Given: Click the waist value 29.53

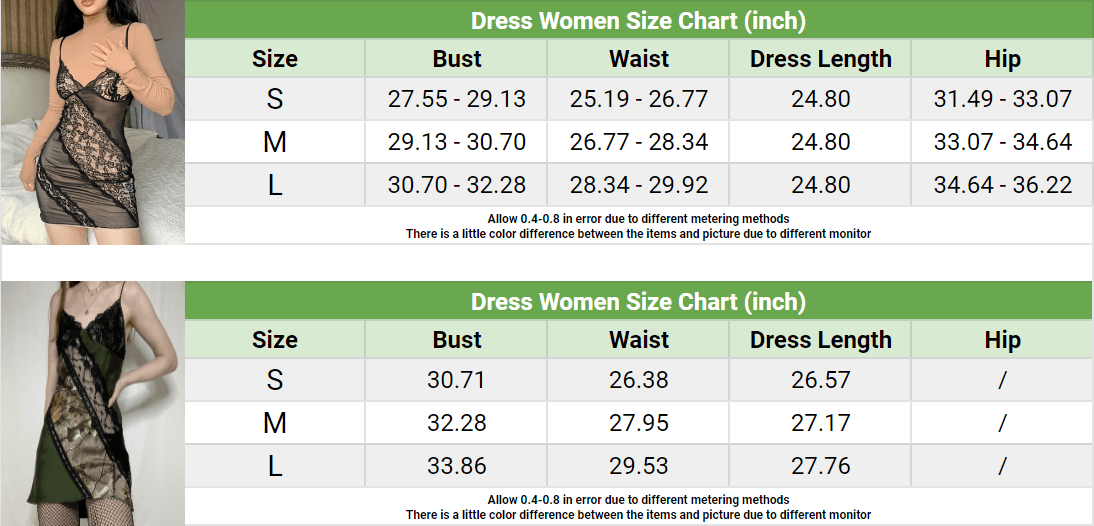Looking at the screenshot, I should point(639,466).
